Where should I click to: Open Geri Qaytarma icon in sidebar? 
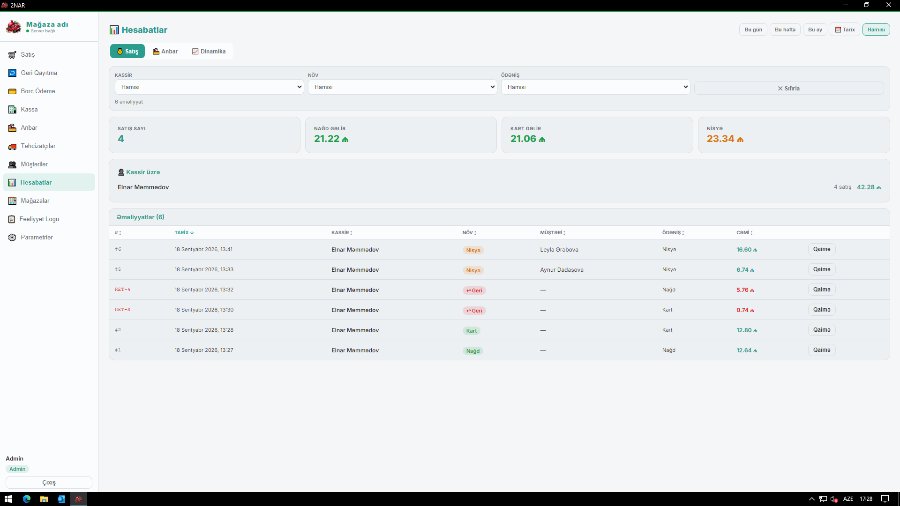(x=11, y=73)
